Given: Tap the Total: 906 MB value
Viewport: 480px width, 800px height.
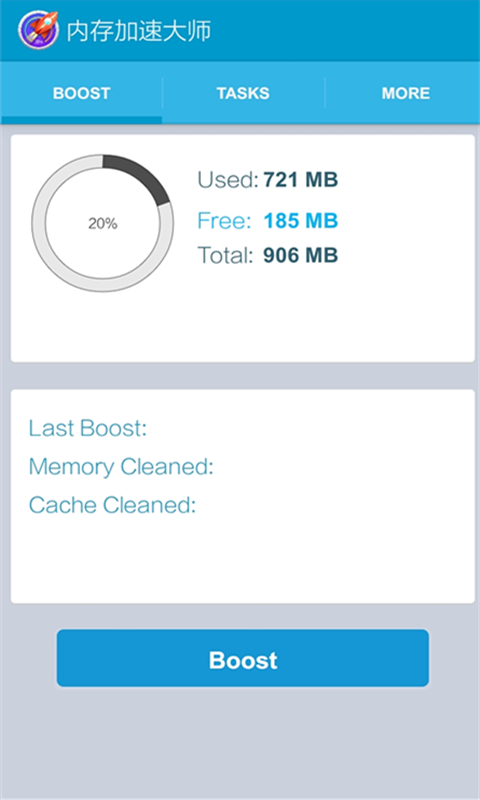Looking at the screenshot, I should tap(268, 255).
